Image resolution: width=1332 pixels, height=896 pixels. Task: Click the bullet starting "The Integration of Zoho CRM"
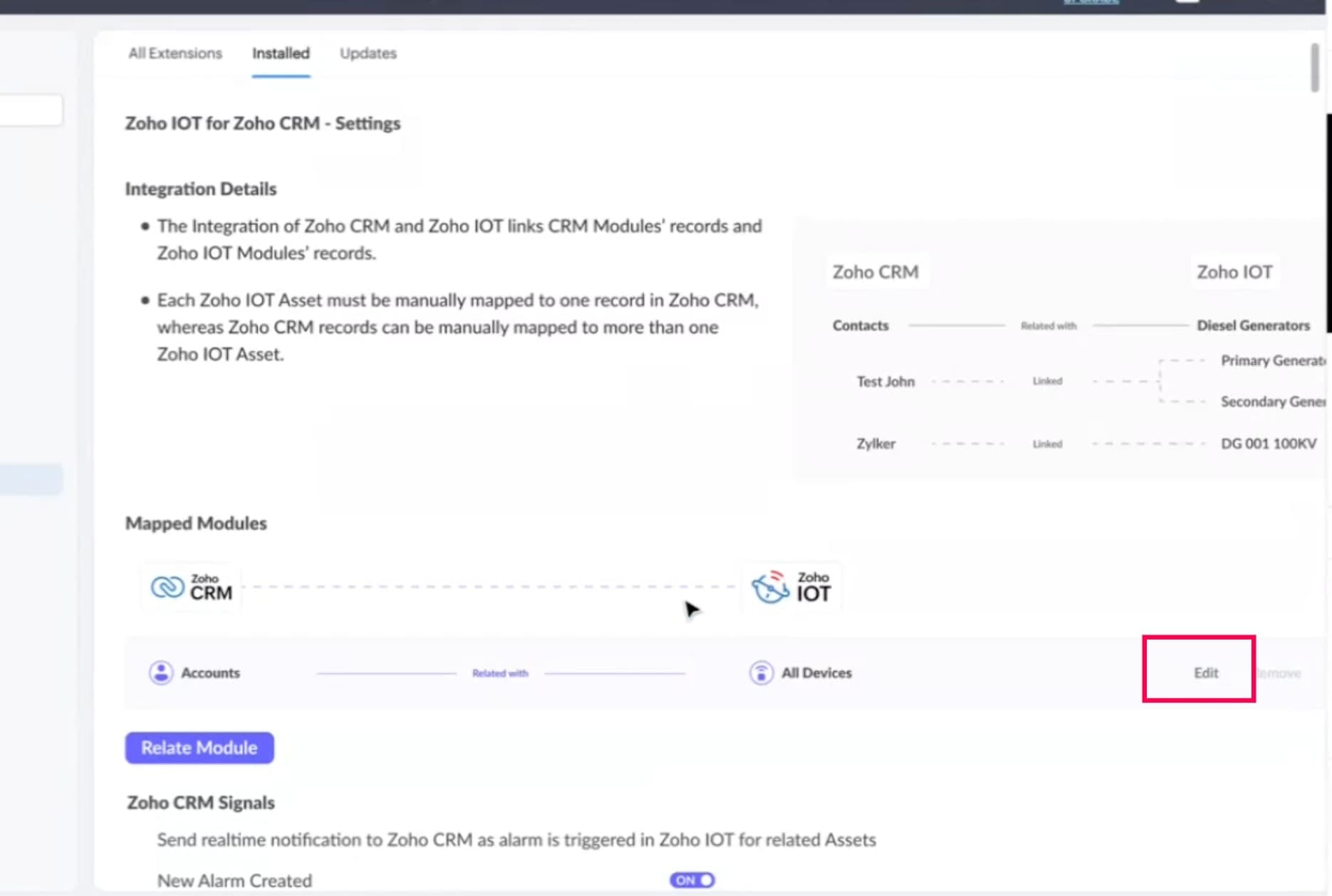[459, 239]
